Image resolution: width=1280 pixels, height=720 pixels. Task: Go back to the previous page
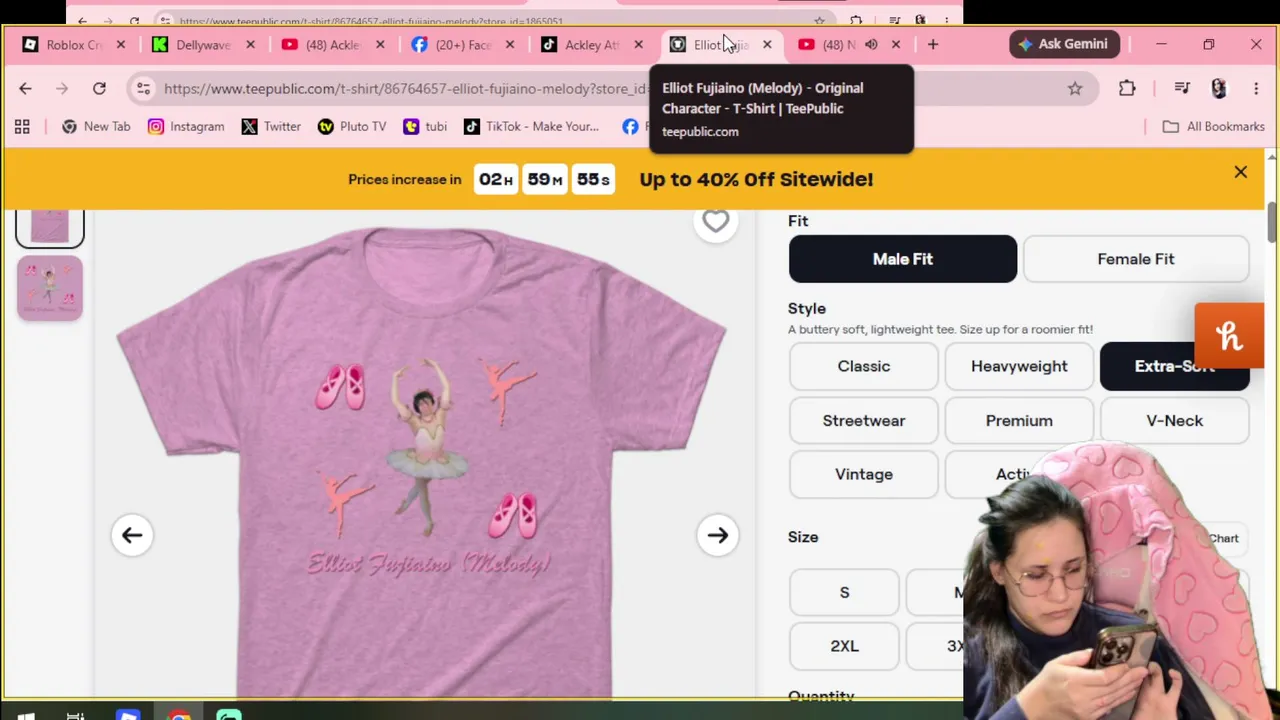[25, 89]
